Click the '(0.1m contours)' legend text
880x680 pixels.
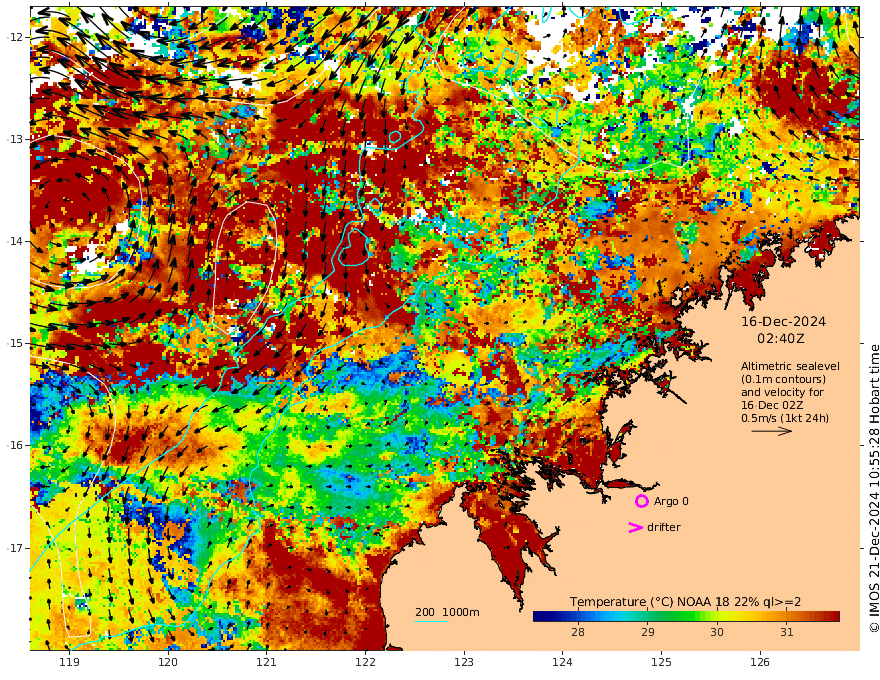(x=783, y=379)
